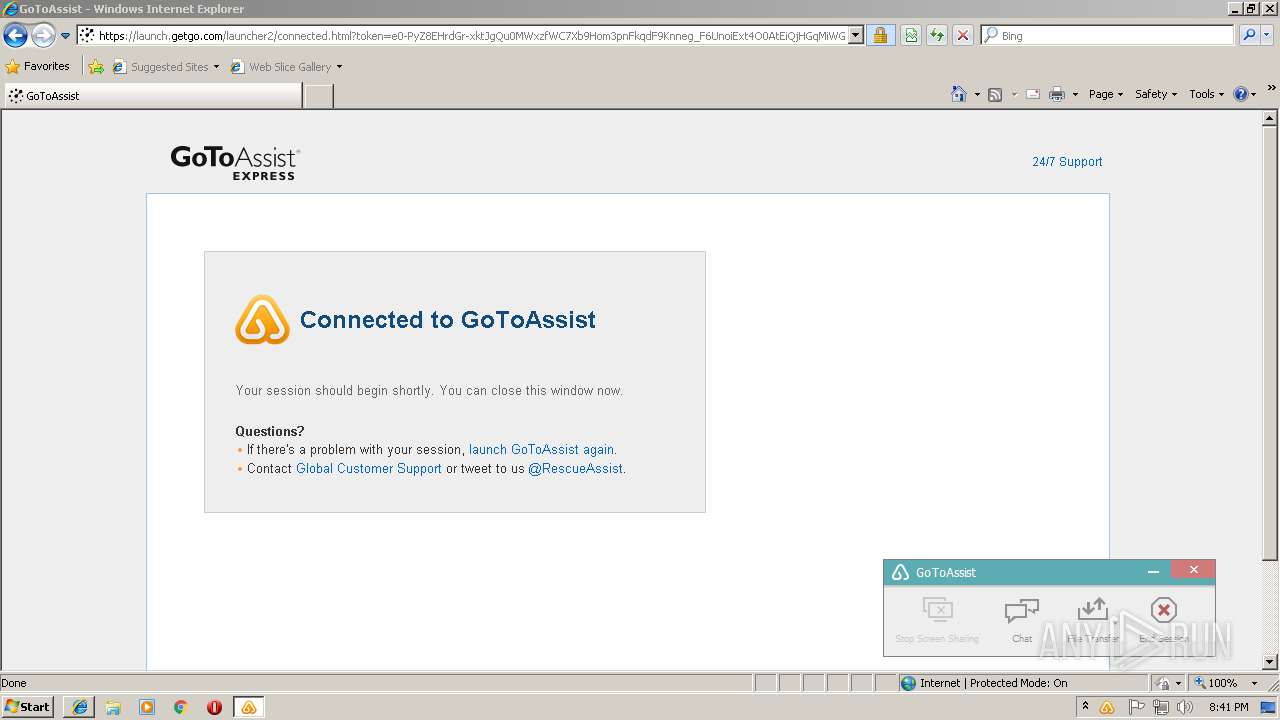Click the clock showing 8:41 PM
Screen dimensions: 1280x720
pyautogui.click(x=1228, y=707)
